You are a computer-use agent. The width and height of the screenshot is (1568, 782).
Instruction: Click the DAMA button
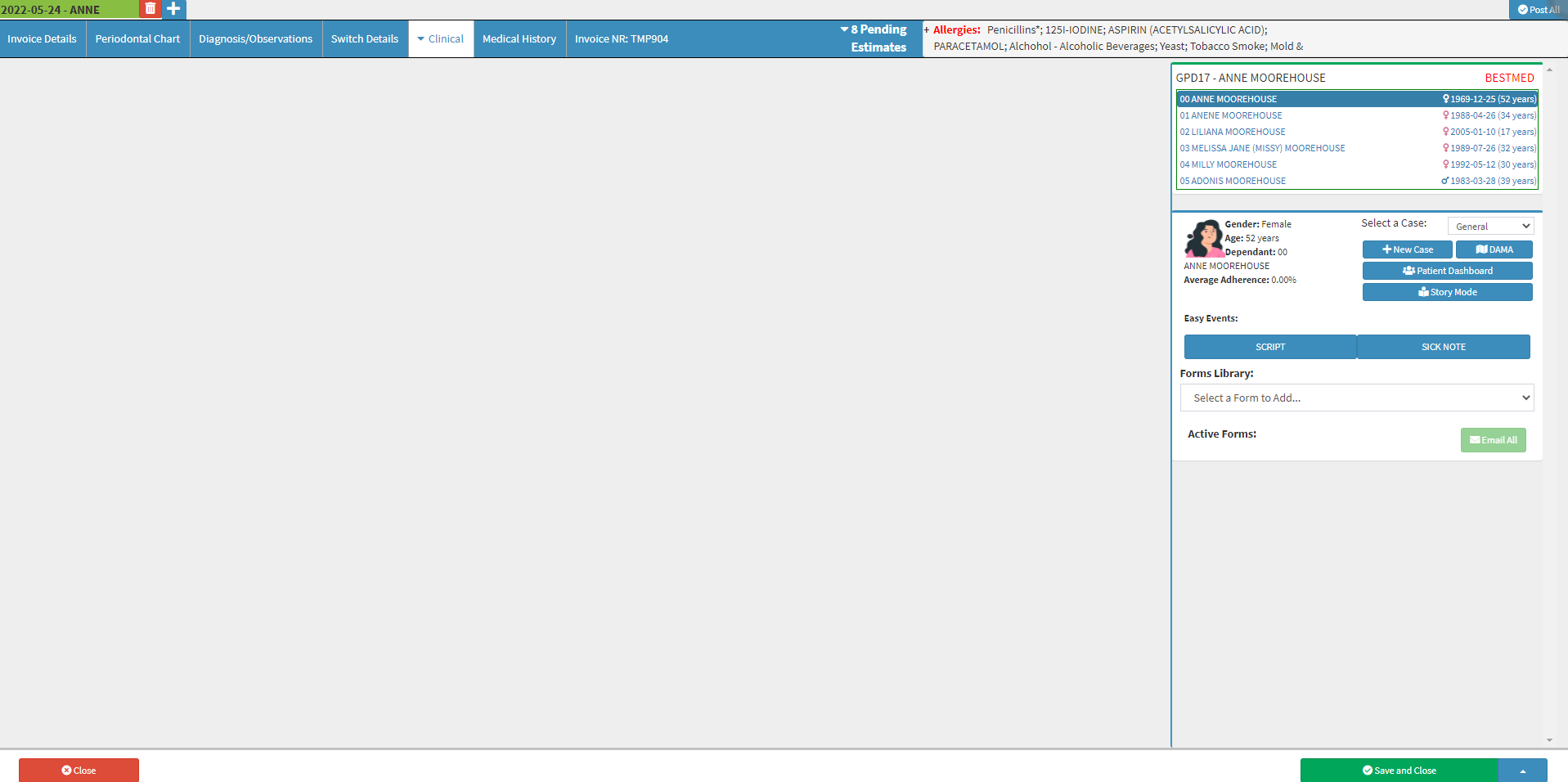tap(1494, 249)
